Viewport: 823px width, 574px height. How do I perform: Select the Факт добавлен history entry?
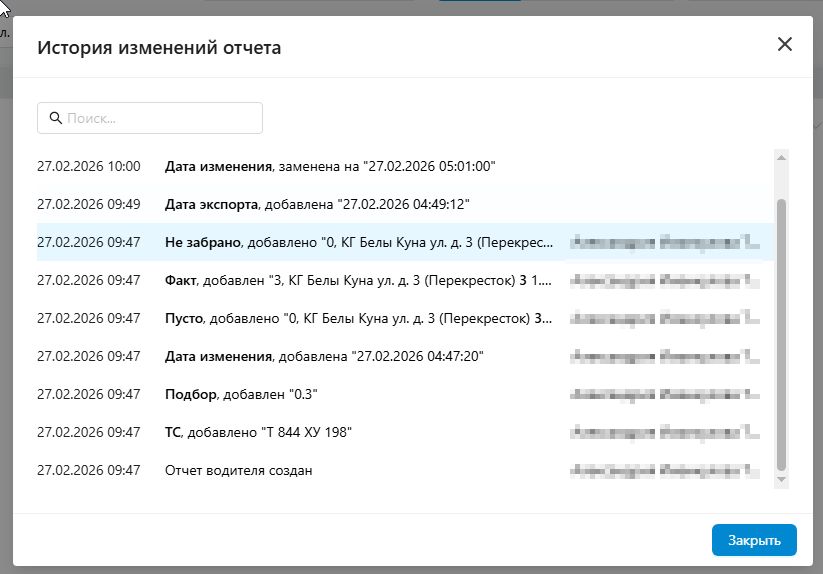pyautogui.click(x=358, y=280)
